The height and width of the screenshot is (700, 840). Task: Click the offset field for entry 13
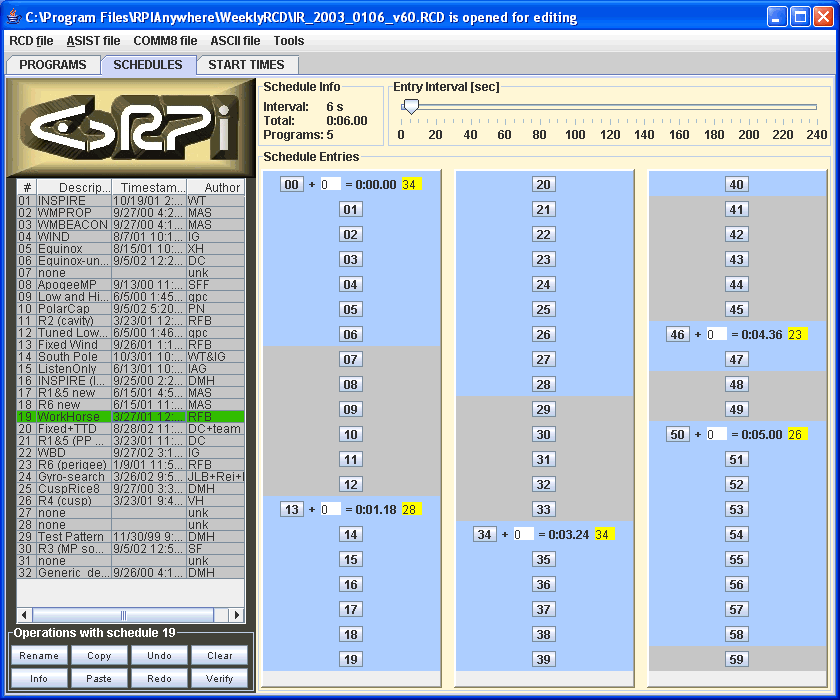tap(331, 509)
